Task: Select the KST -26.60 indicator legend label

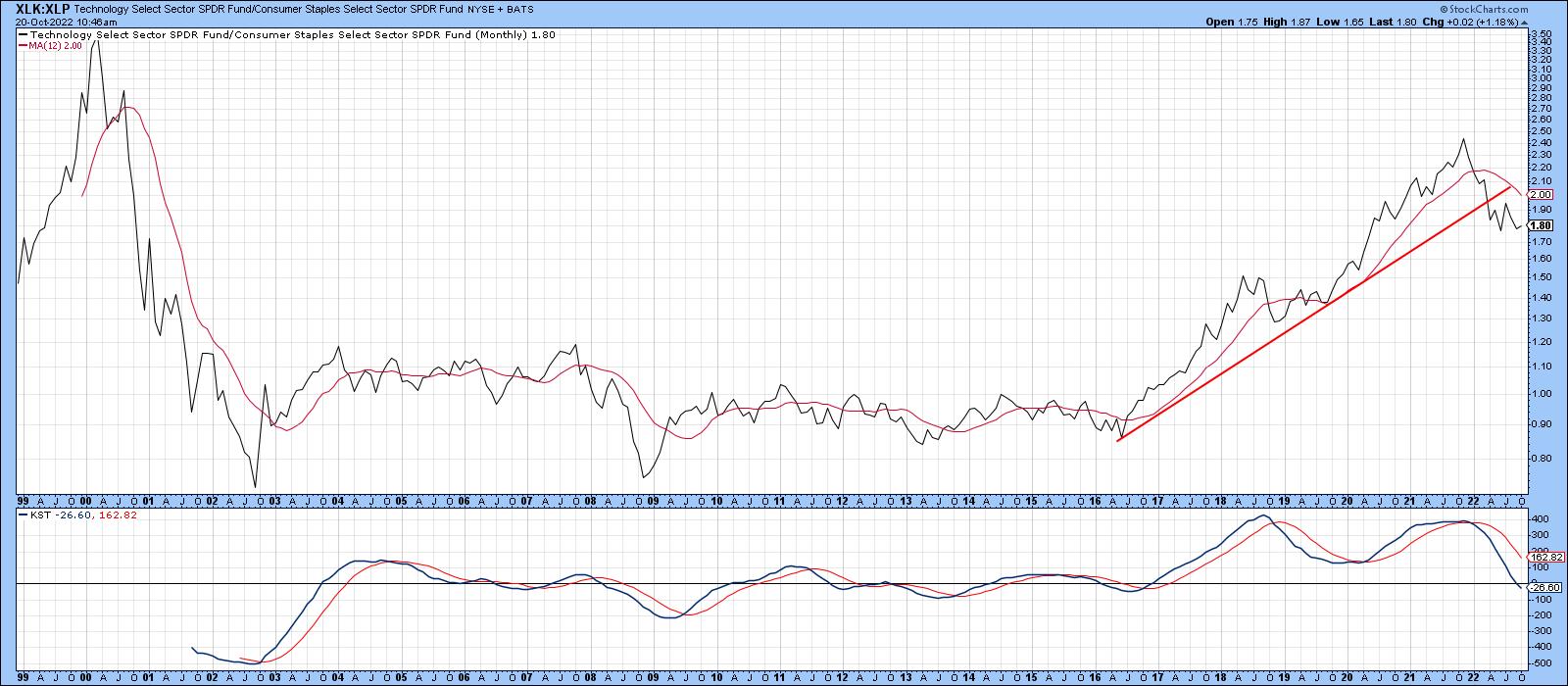Action: click(57, 514)
